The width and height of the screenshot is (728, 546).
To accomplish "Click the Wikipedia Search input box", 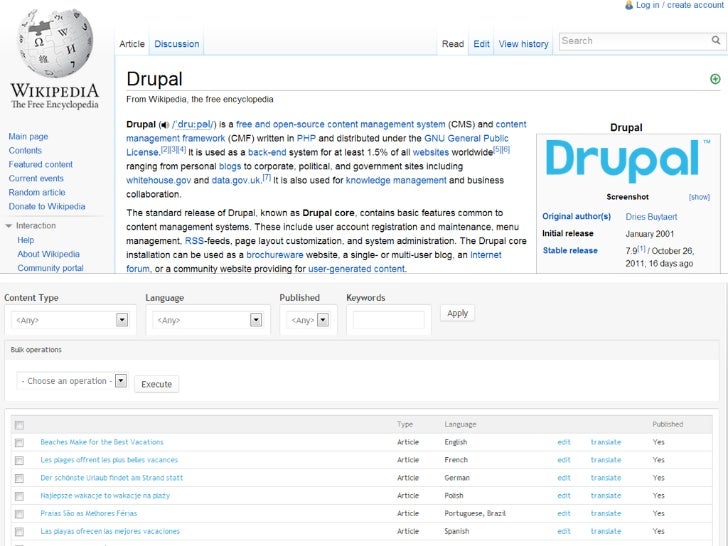I will point(634,41).
